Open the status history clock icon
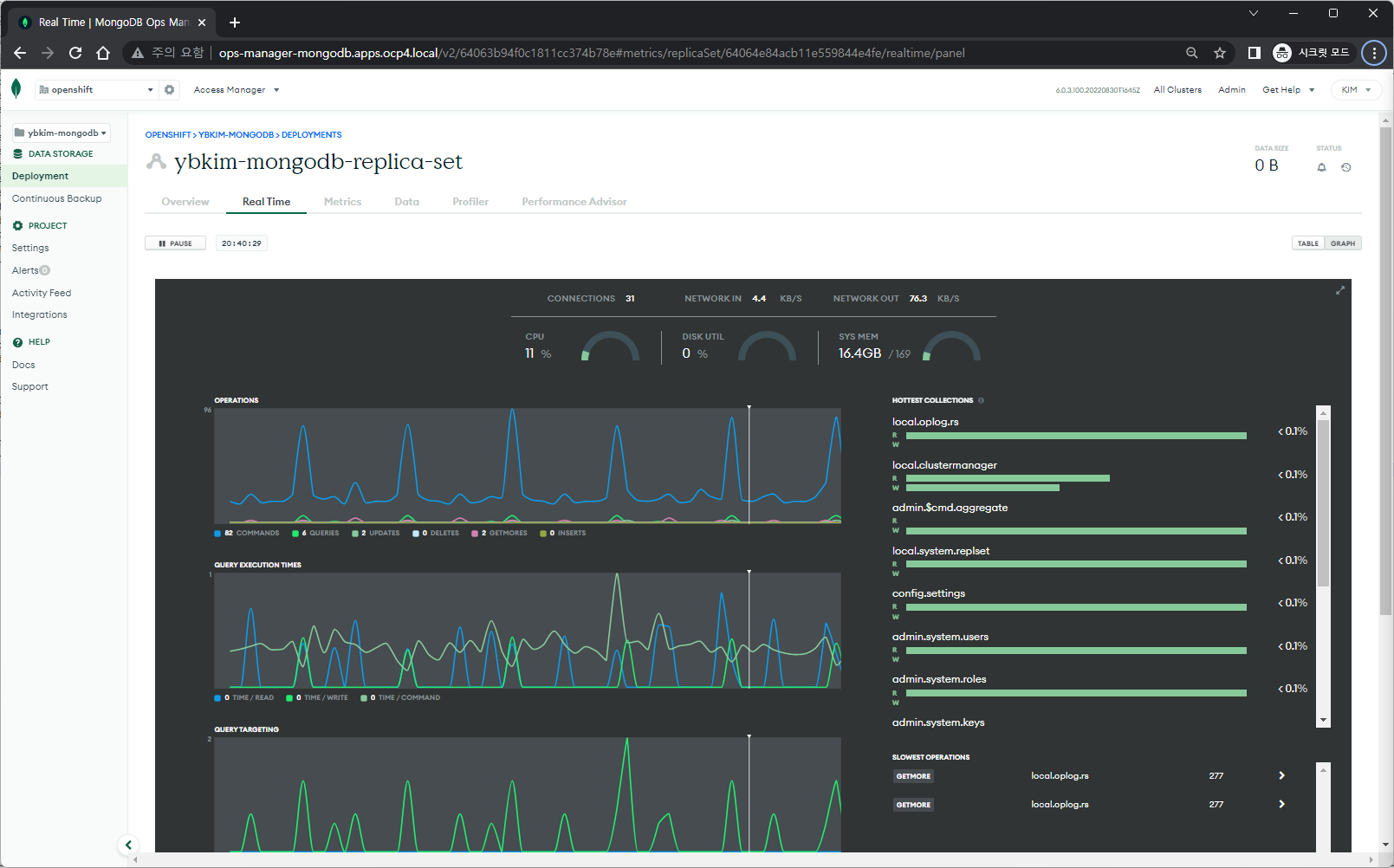This screenshot has height=868, width=1394. click(1345, 167)
